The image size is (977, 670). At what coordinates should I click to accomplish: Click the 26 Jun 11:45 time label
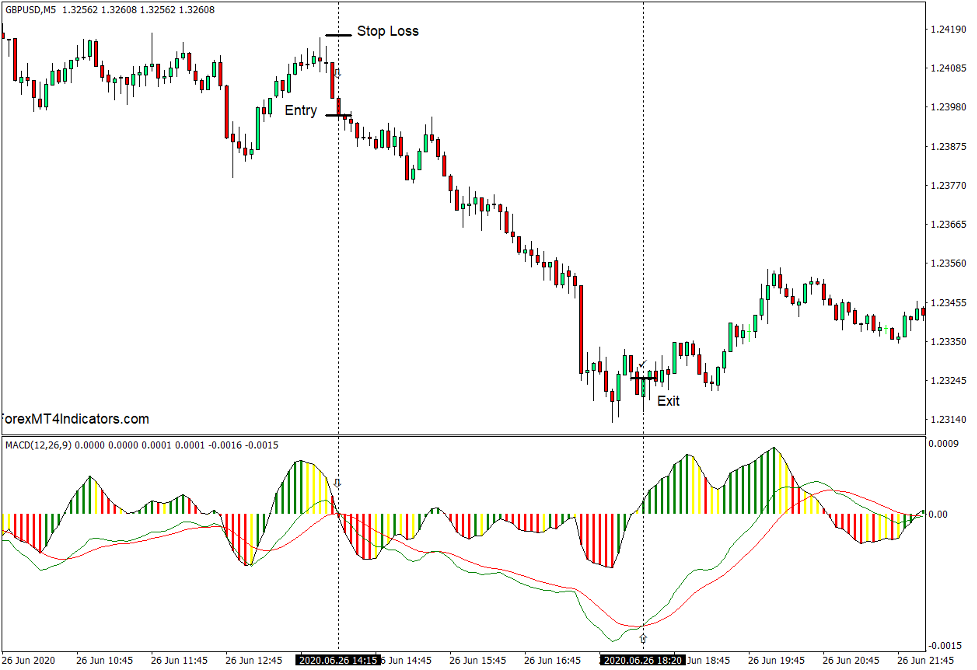(x=179, y=660)
